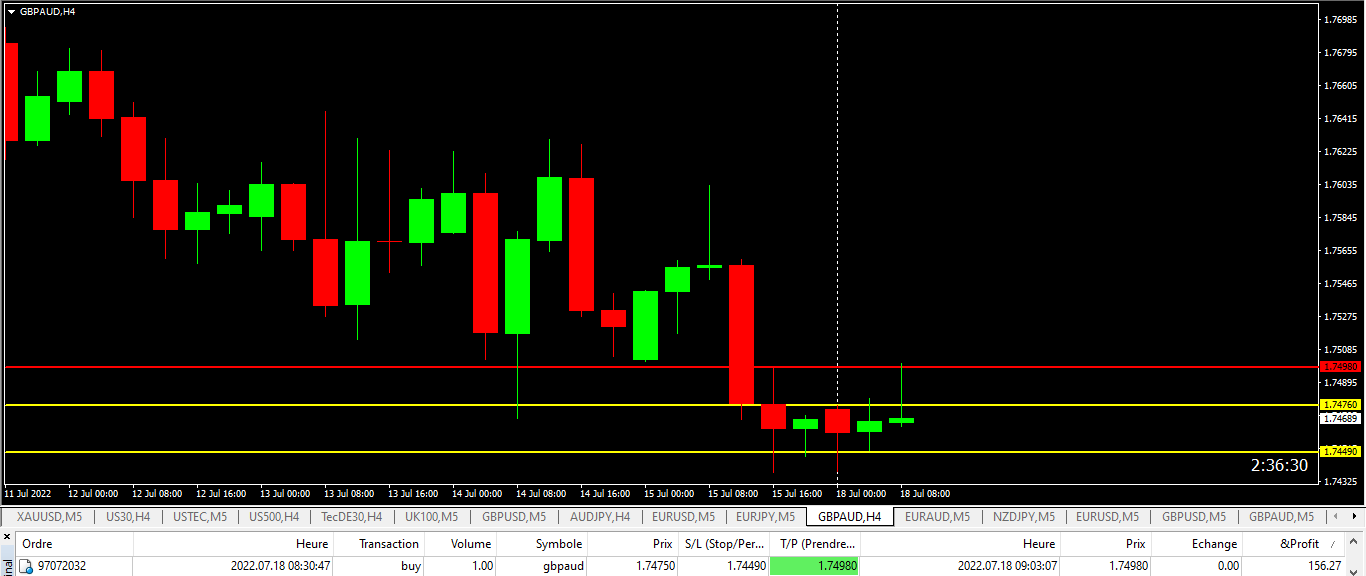1366x576 pixels.
Task: Sort by the Transaction column header
Action: 379,544
